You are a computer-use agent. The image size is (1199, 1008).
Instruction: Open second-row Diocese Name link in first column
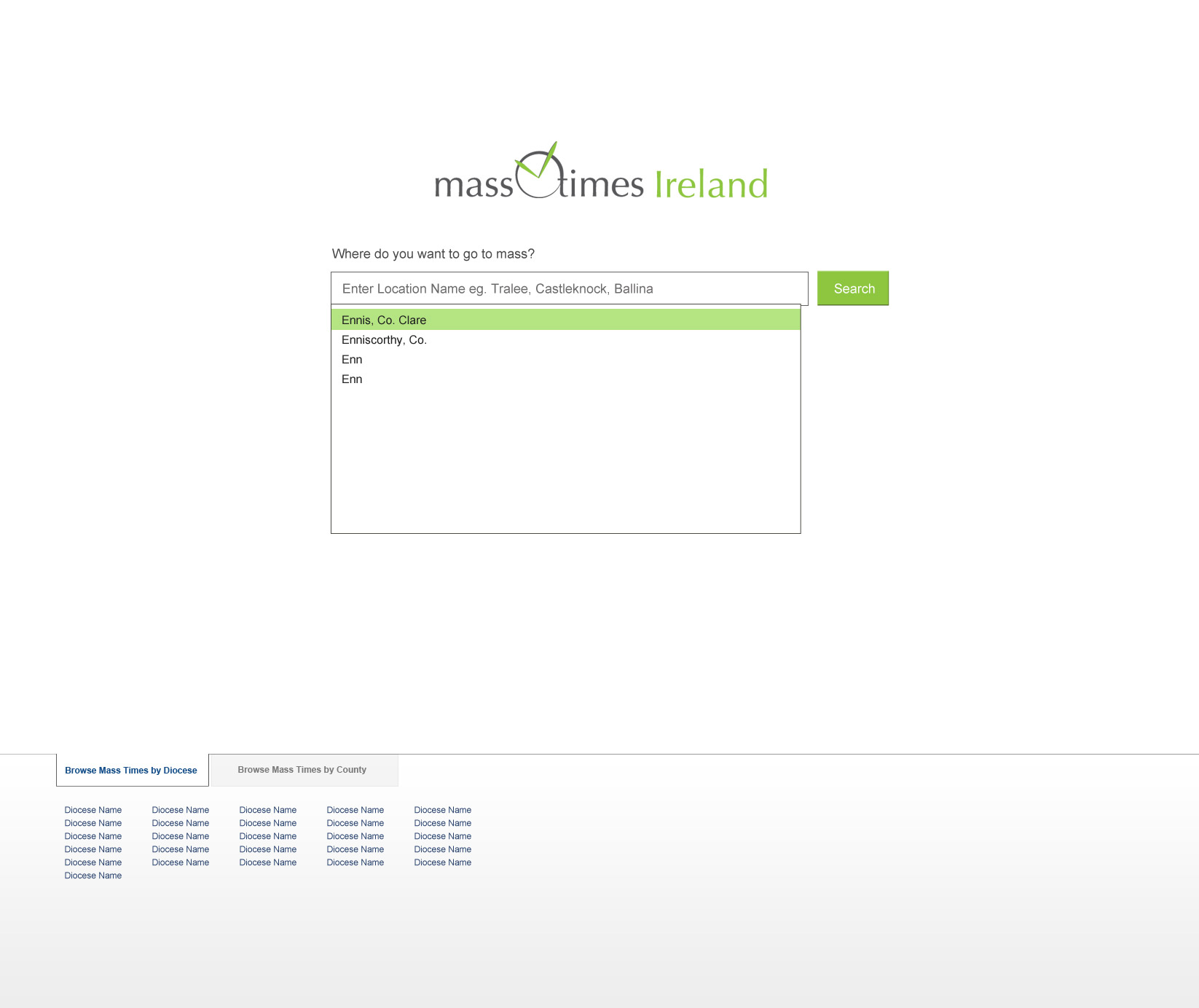click(x=93, y=823)
